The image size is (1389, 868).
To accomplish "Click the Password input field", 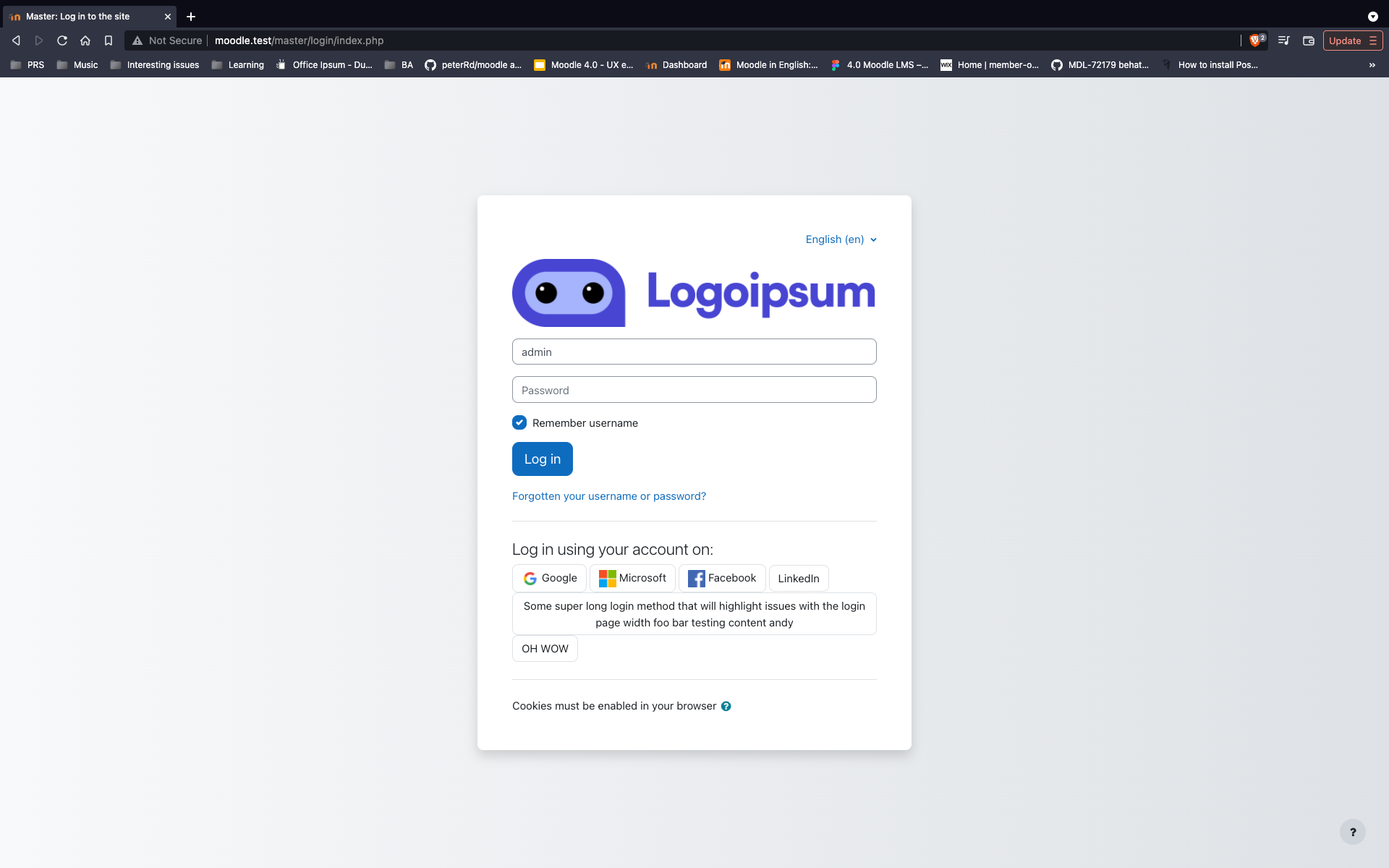I will [x=694, y=390].
